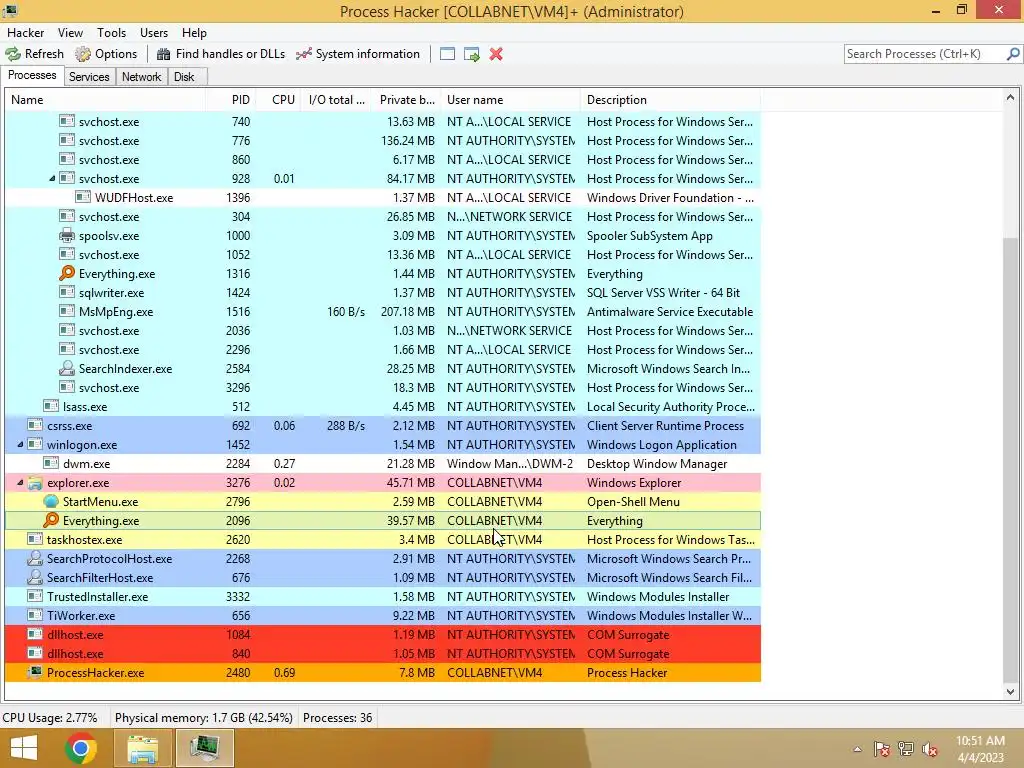Click the lsass.exe process icon
The image size is (1024, 768).
tap(51, 407)
